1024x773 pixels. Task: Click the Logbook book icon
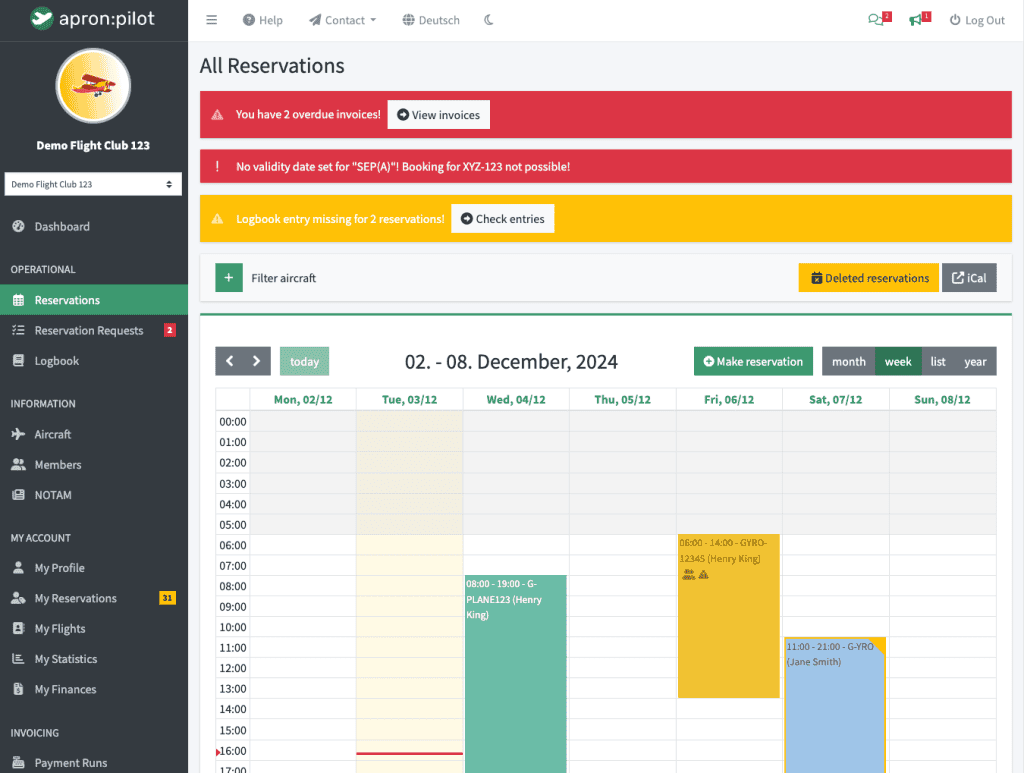coord(18,361)
